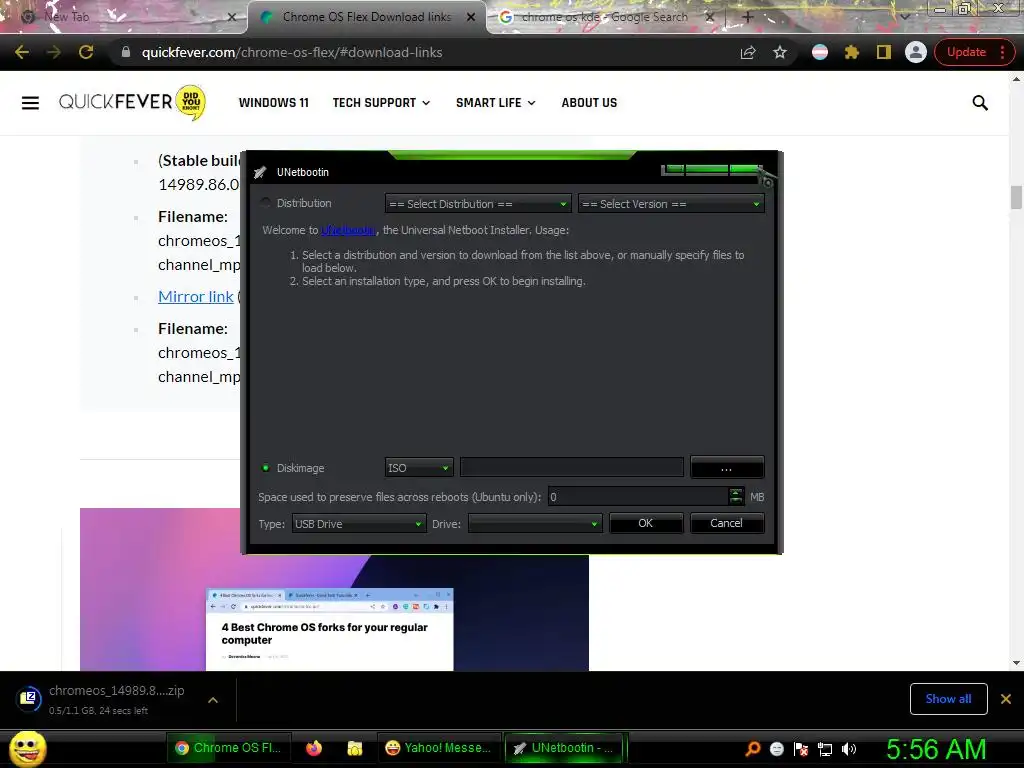Viewport: 1024px width, 768px height.
Task: Open the Chrome three-dot menu
Action: pyautogui.click(x=1002, y=52)
